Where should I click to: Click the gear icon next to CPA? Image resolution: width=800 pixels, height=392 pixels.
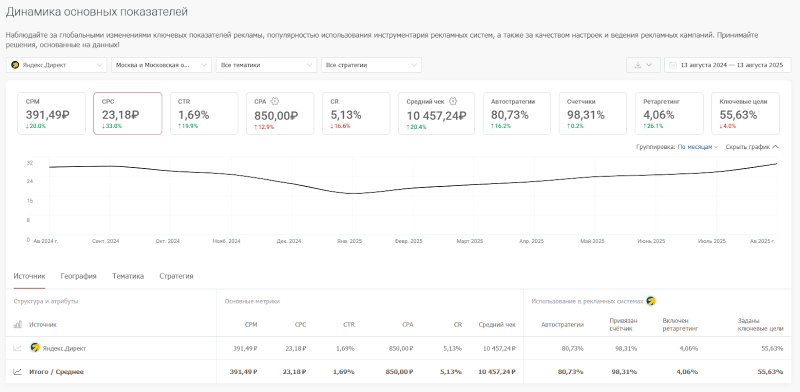pyautogui.click(x=274, y=101)
